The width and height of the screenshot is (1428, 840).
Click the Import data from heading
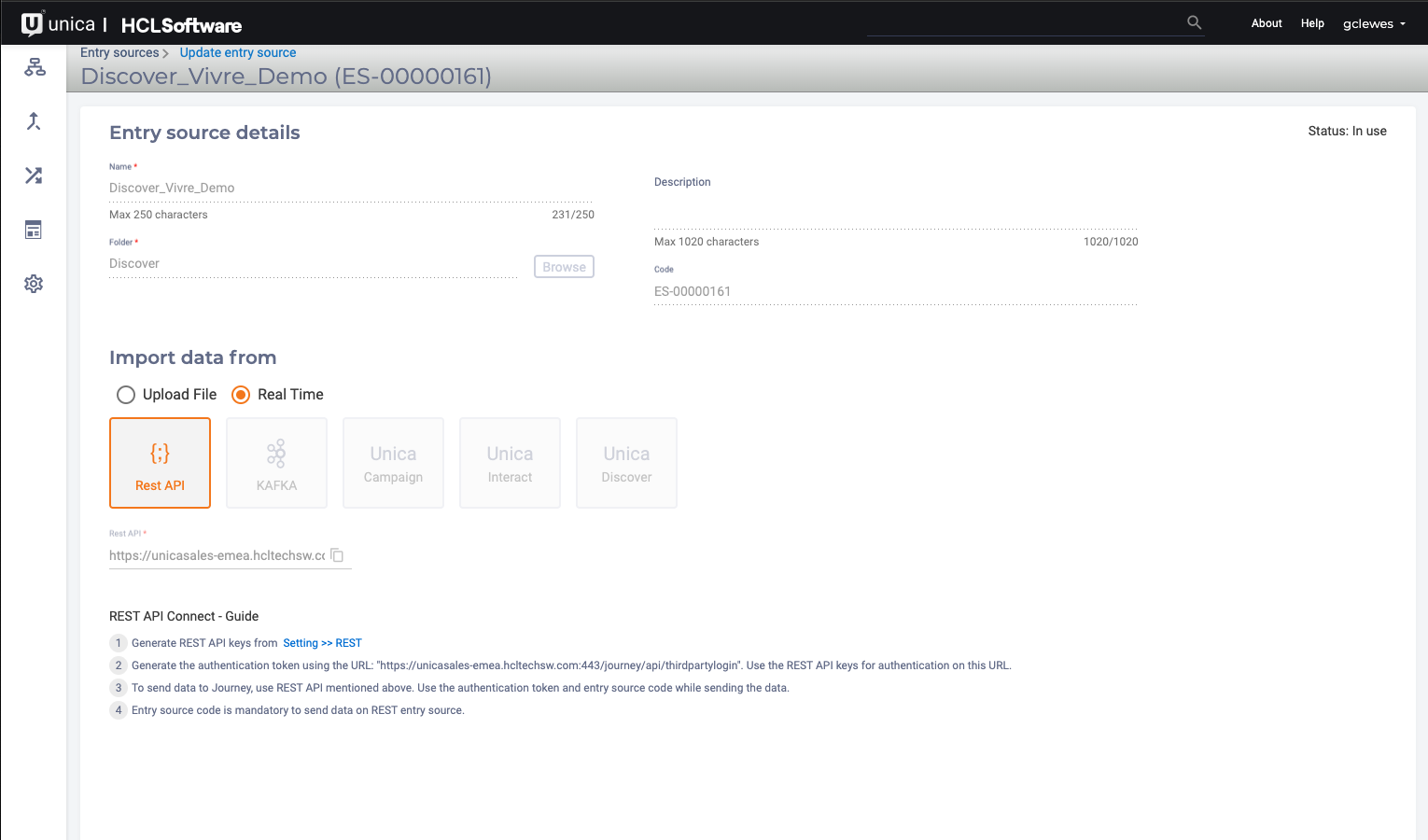192,357
